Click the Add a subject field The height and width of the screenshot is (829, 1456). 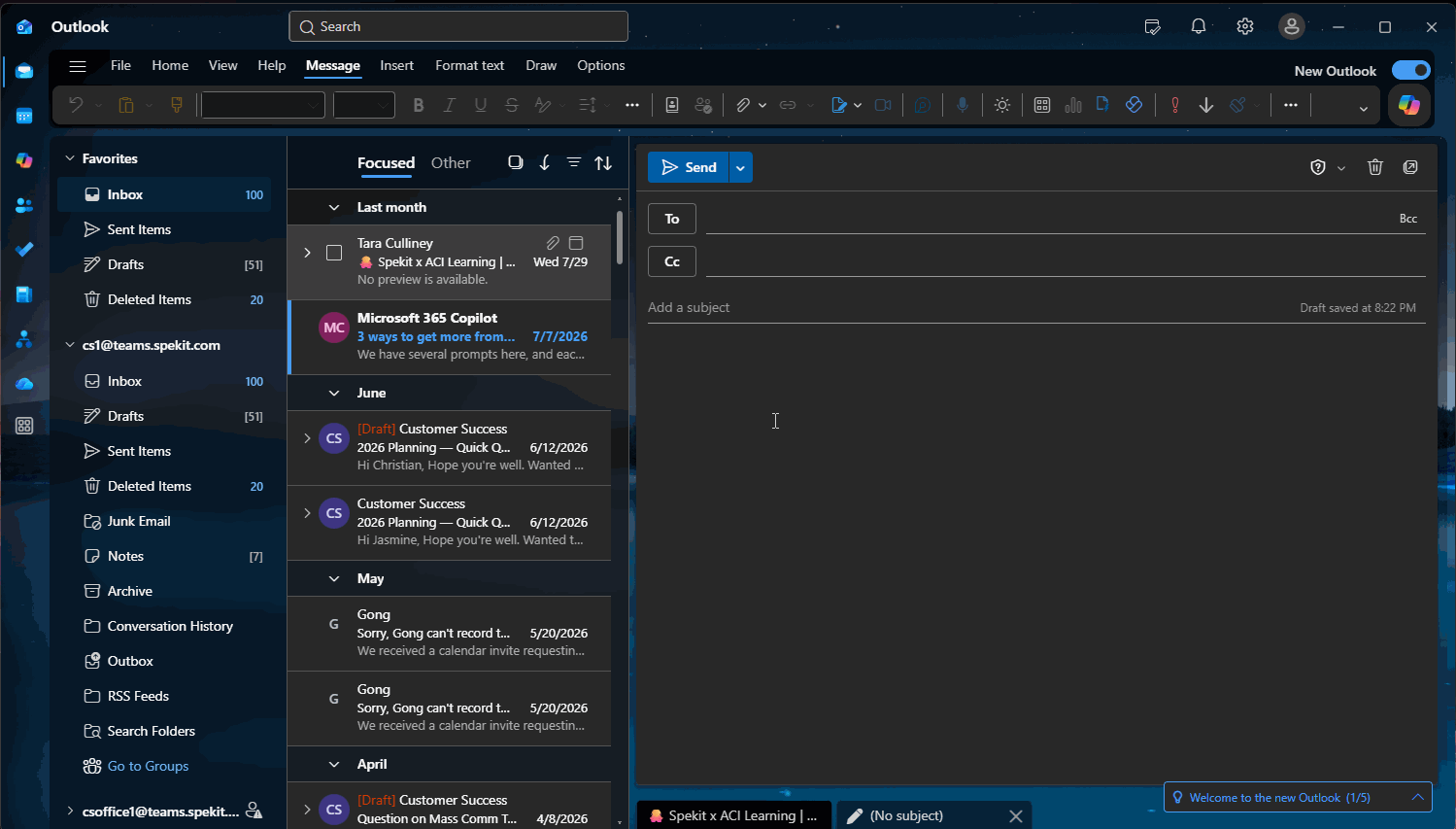[971, 307]
